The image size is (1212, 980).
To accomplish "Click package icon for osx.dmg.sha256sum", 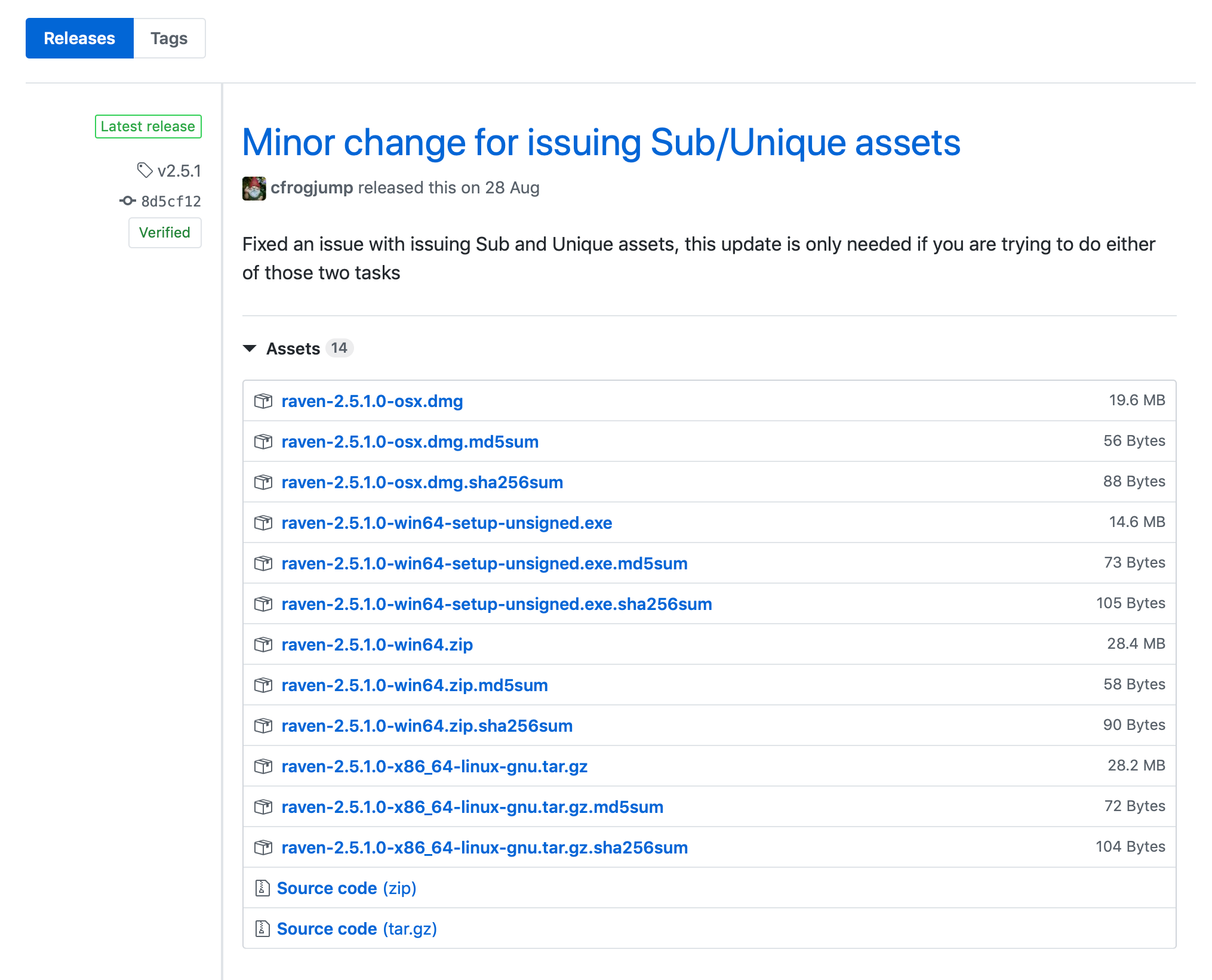I will tap(263, 482).
